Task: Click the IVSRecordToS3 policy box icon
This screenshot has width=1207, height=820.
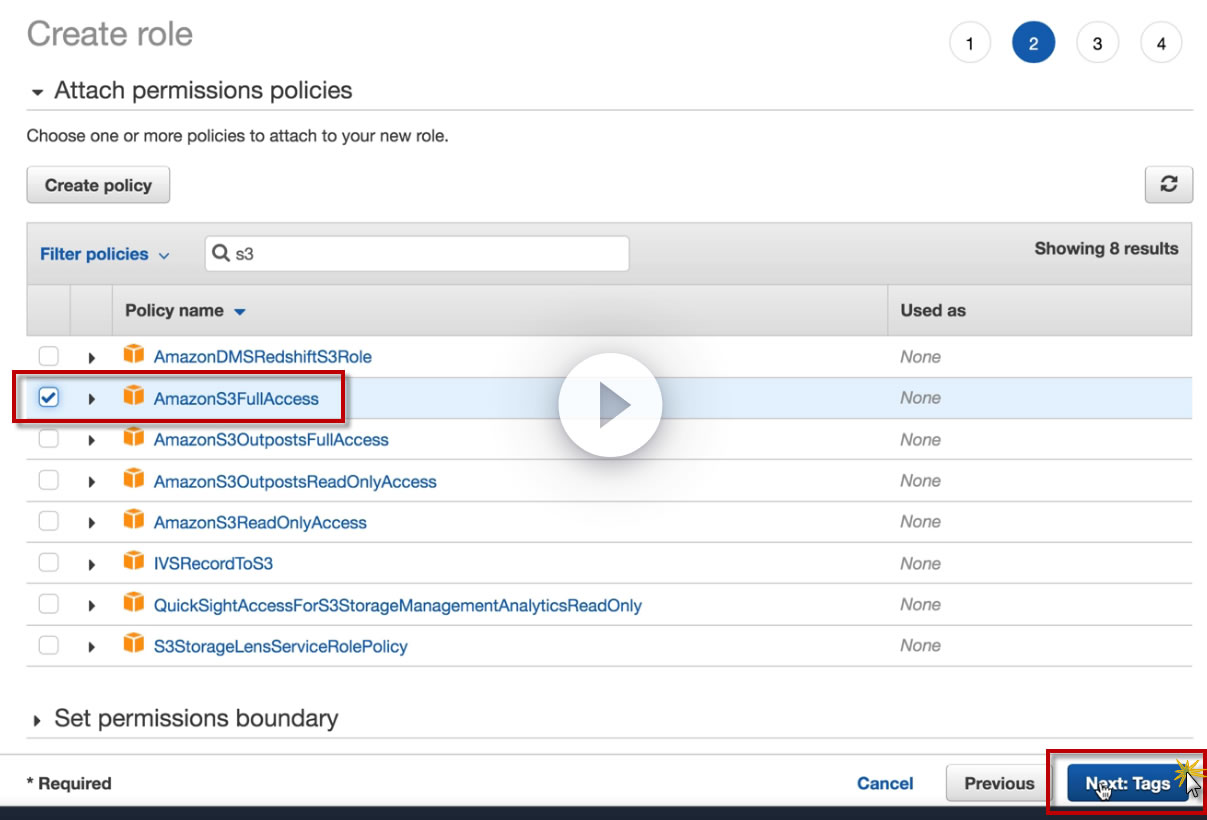Action: click(134, 562)
